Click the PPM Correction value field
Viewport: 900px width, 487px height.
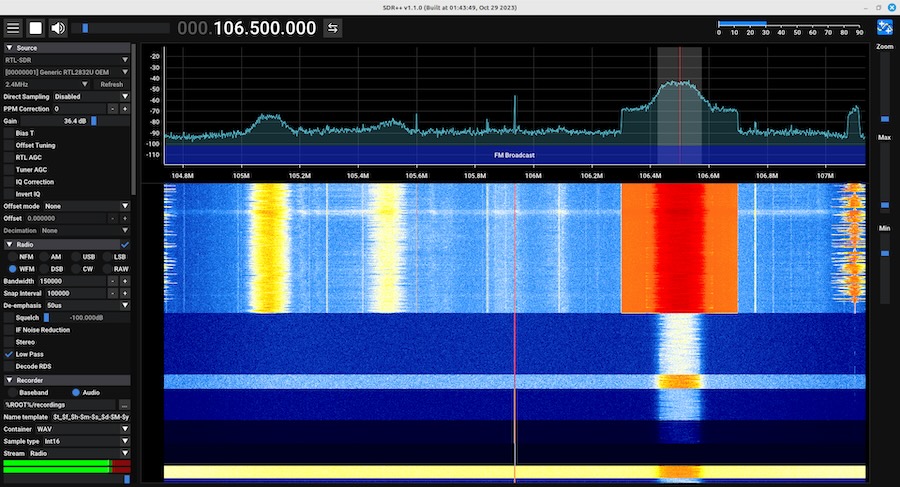pyautogui.click(x=79, y=109)
